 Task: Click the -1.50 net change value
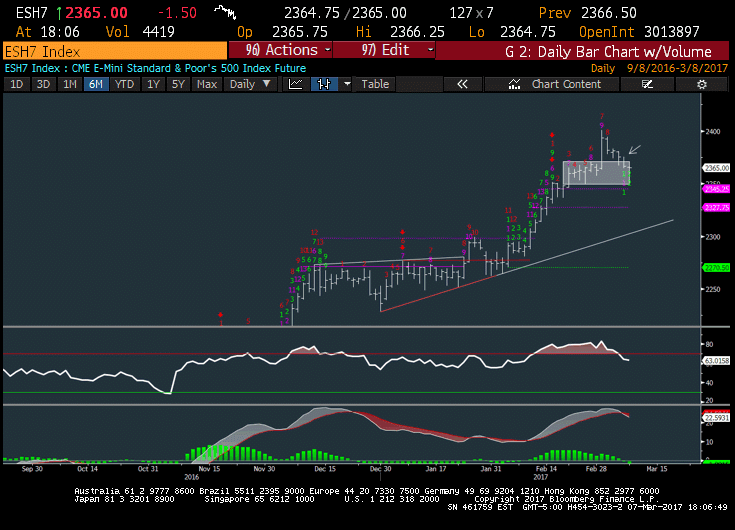177,13
